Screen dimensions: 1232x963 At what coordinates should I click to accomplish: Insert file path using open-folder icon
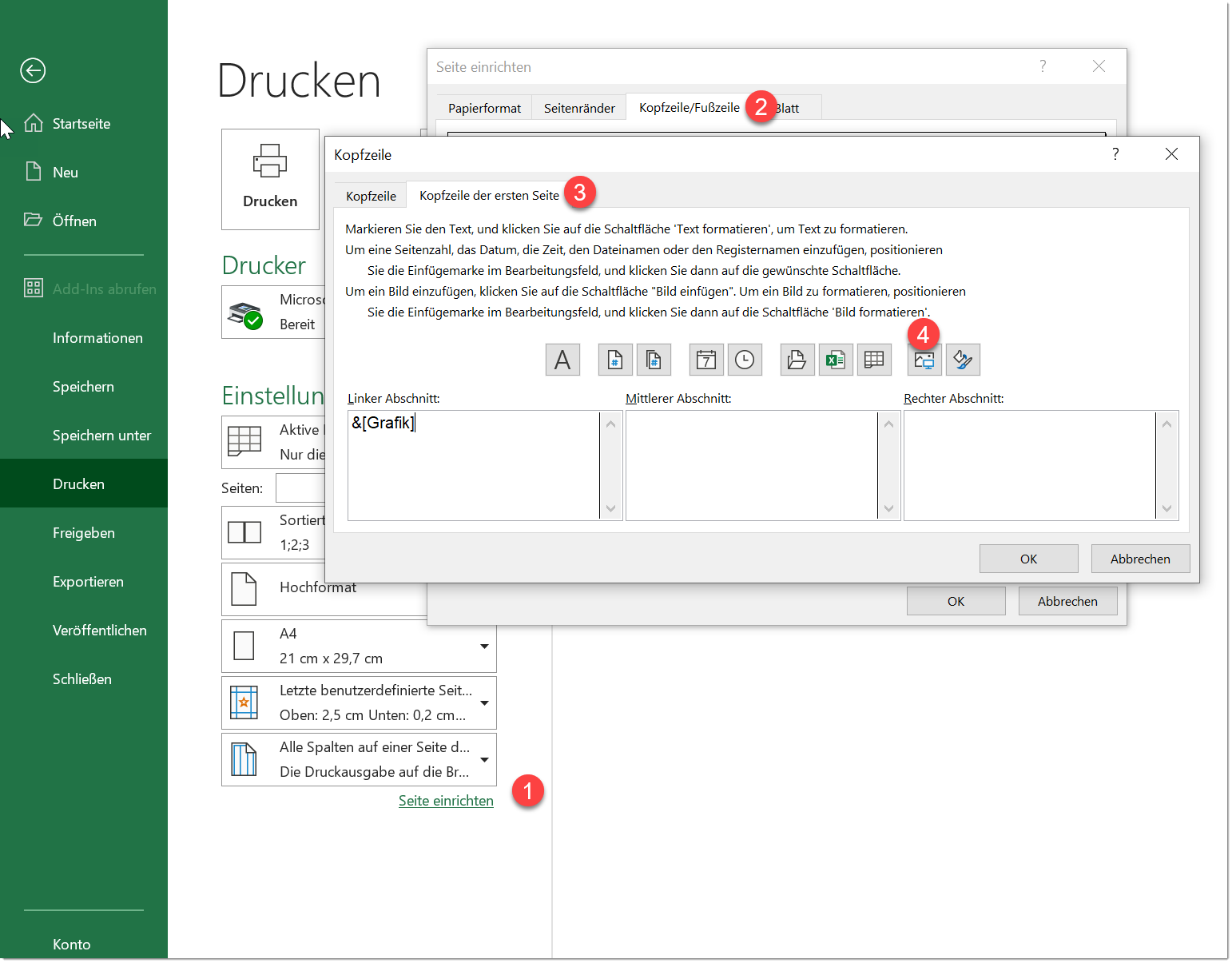(797, 360)
